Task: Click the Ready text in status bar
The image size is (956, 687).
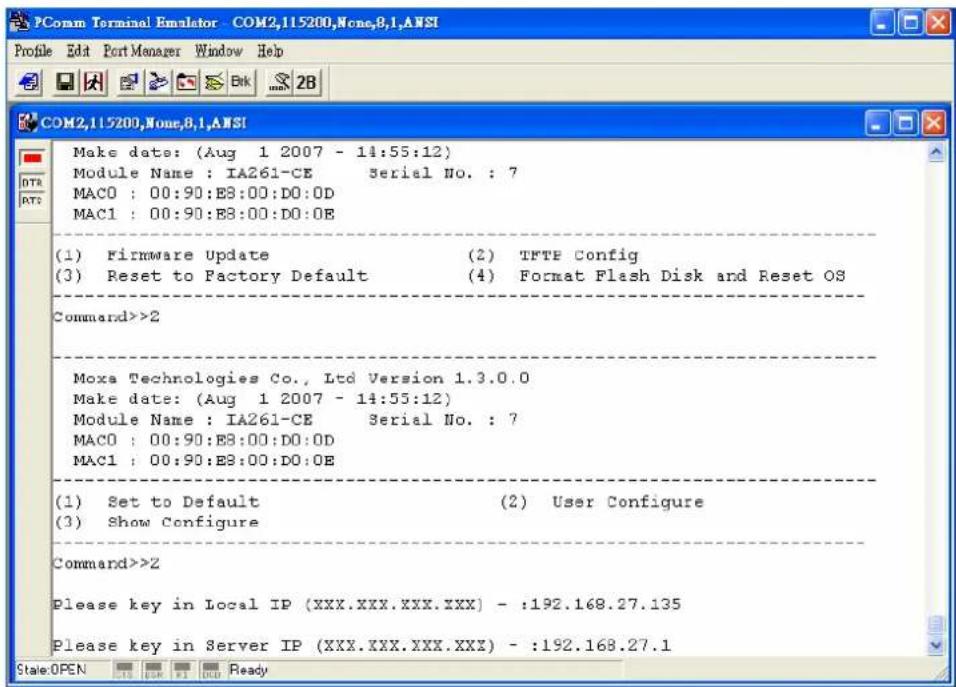Action: 248,670
